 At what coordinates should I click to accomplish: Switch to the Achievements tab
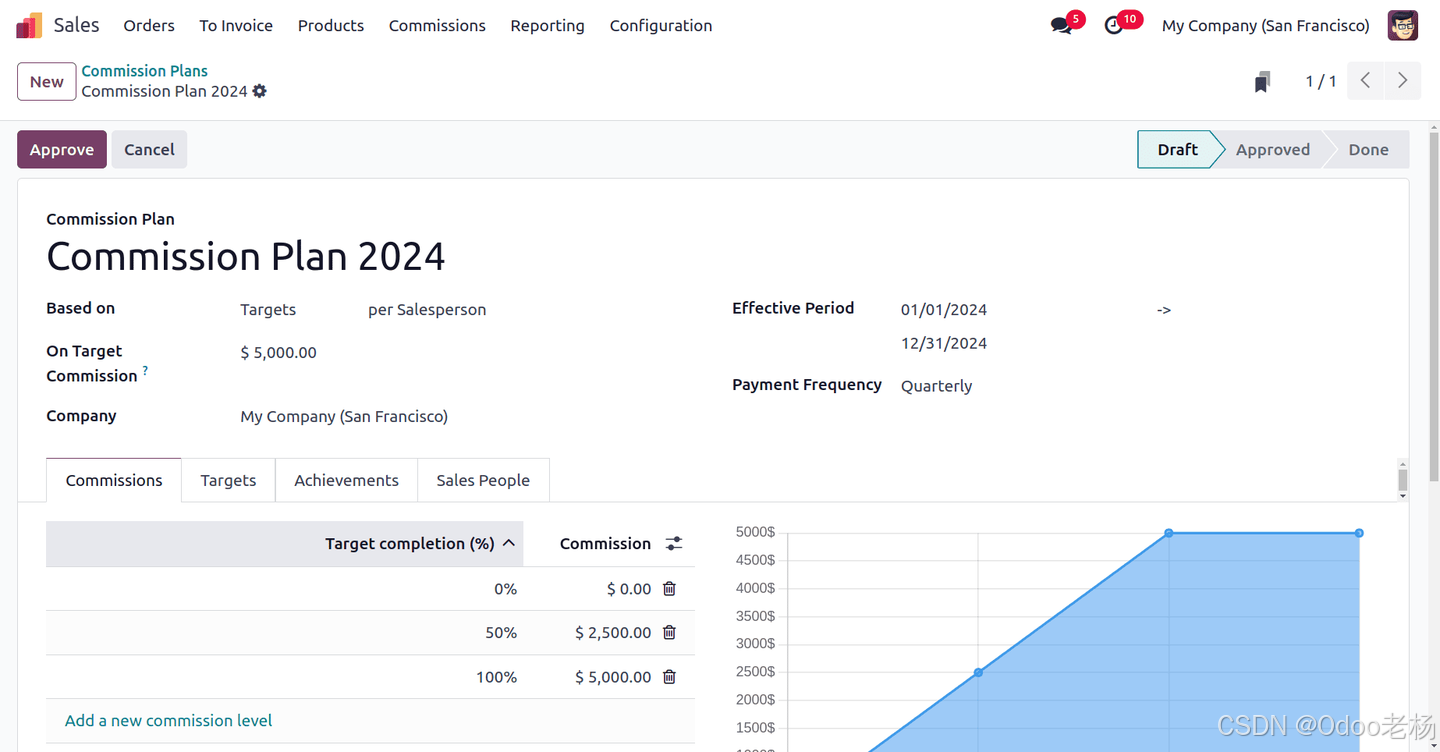[x=346, y=480]
